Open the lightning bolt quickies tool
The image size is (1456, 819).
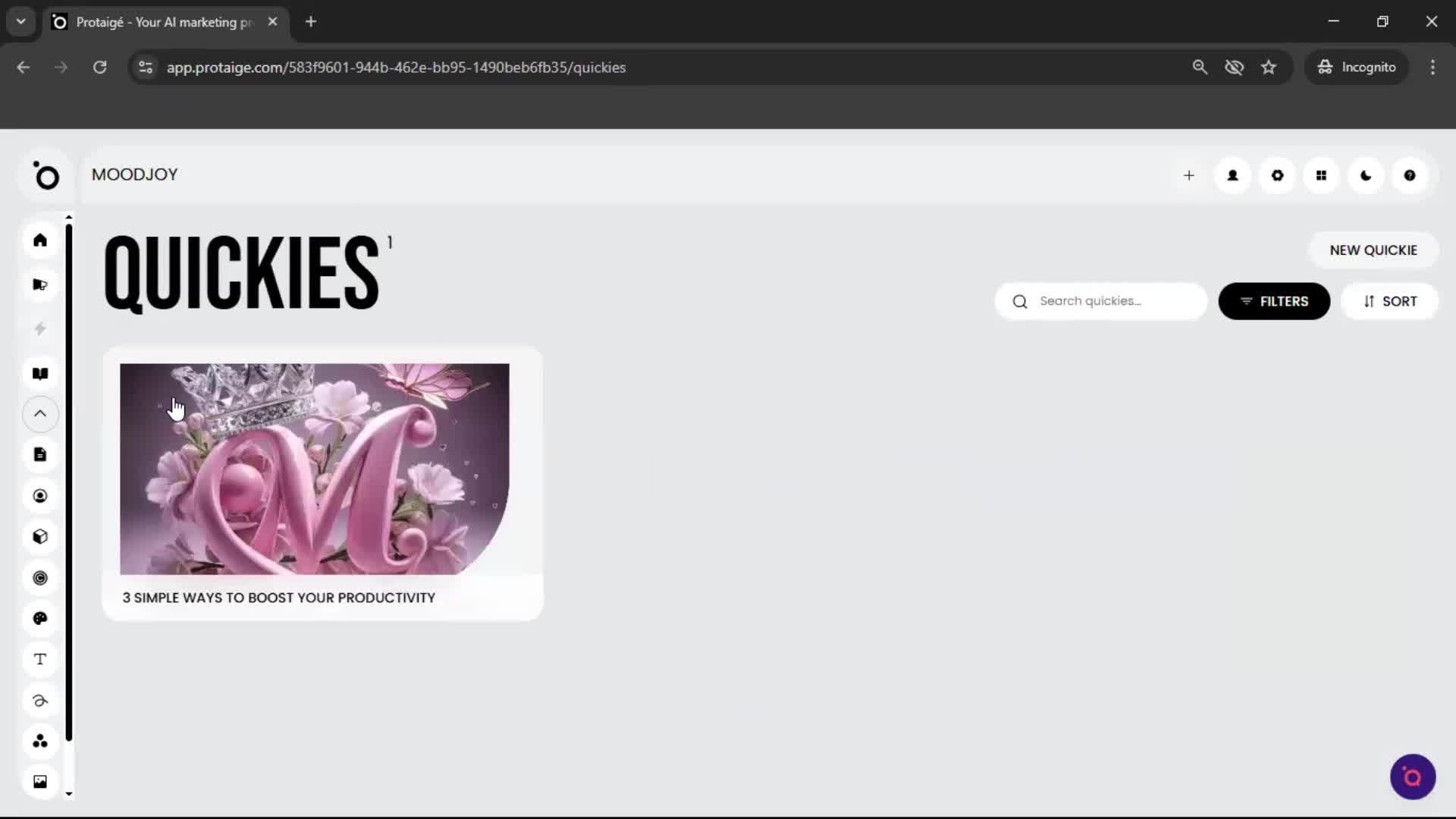tap(39, 328)
